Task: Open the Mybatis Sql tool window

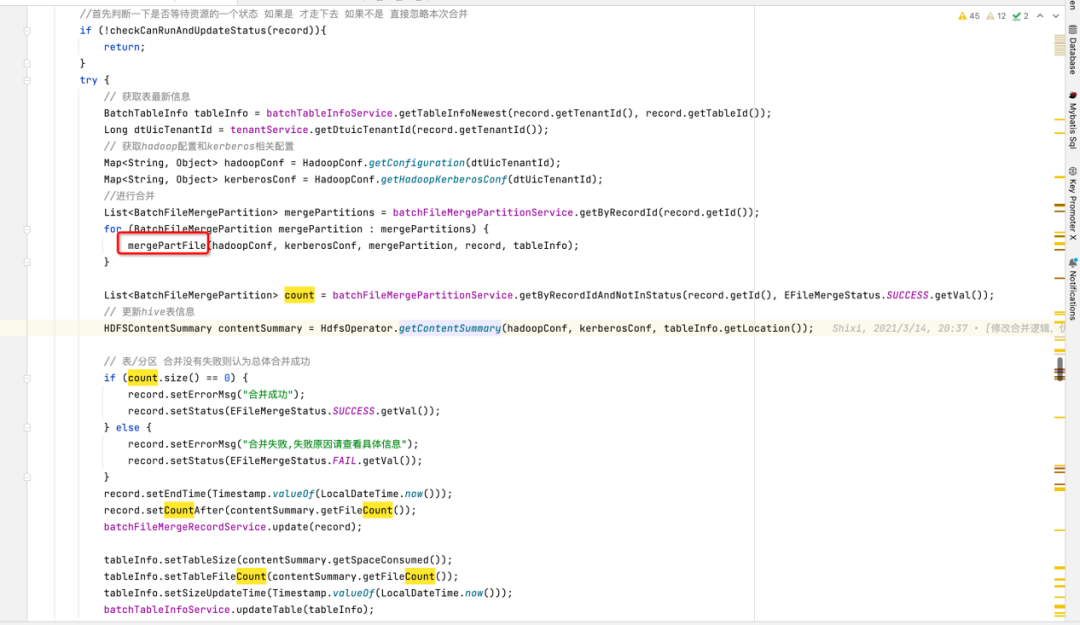Action: pos(1072,120)
